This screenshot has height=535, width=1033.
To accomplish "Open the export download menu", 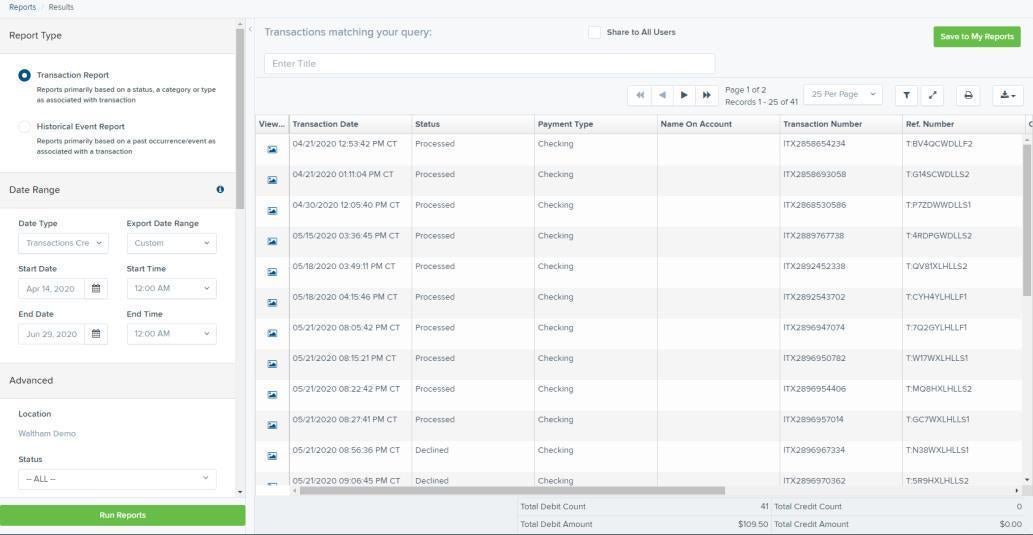I will coord(1008,95).
